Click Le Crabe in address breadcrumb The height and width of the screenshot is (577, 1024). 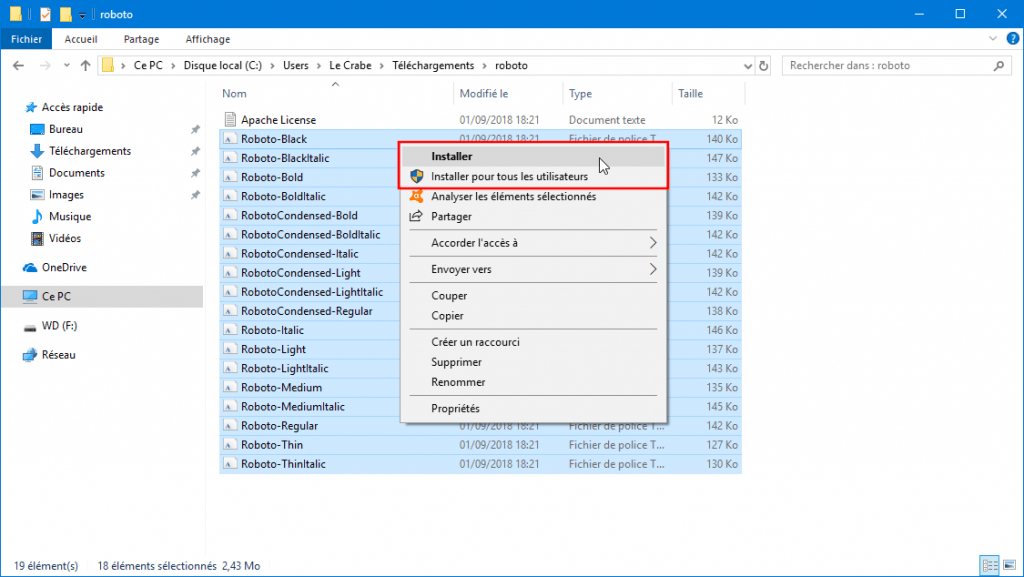pos(350,65)
